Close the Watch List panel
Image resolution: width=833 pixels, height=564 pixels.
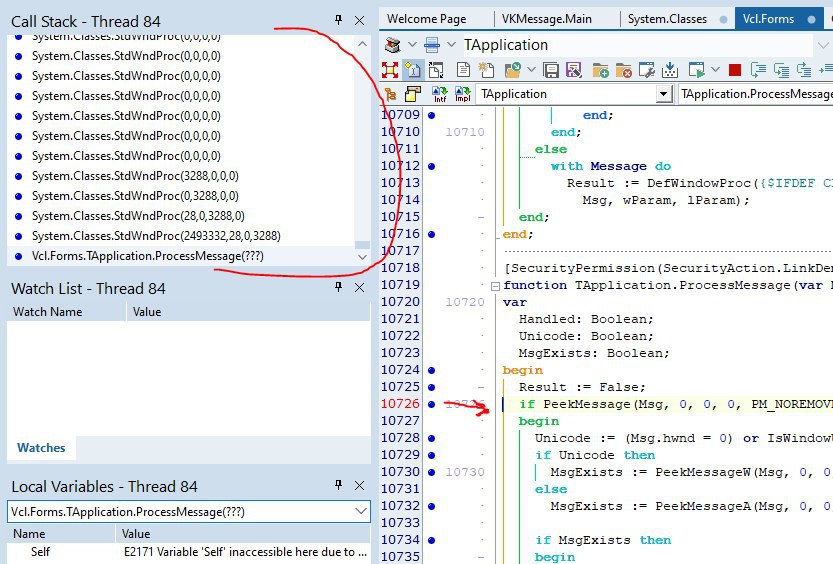(359, 288)
